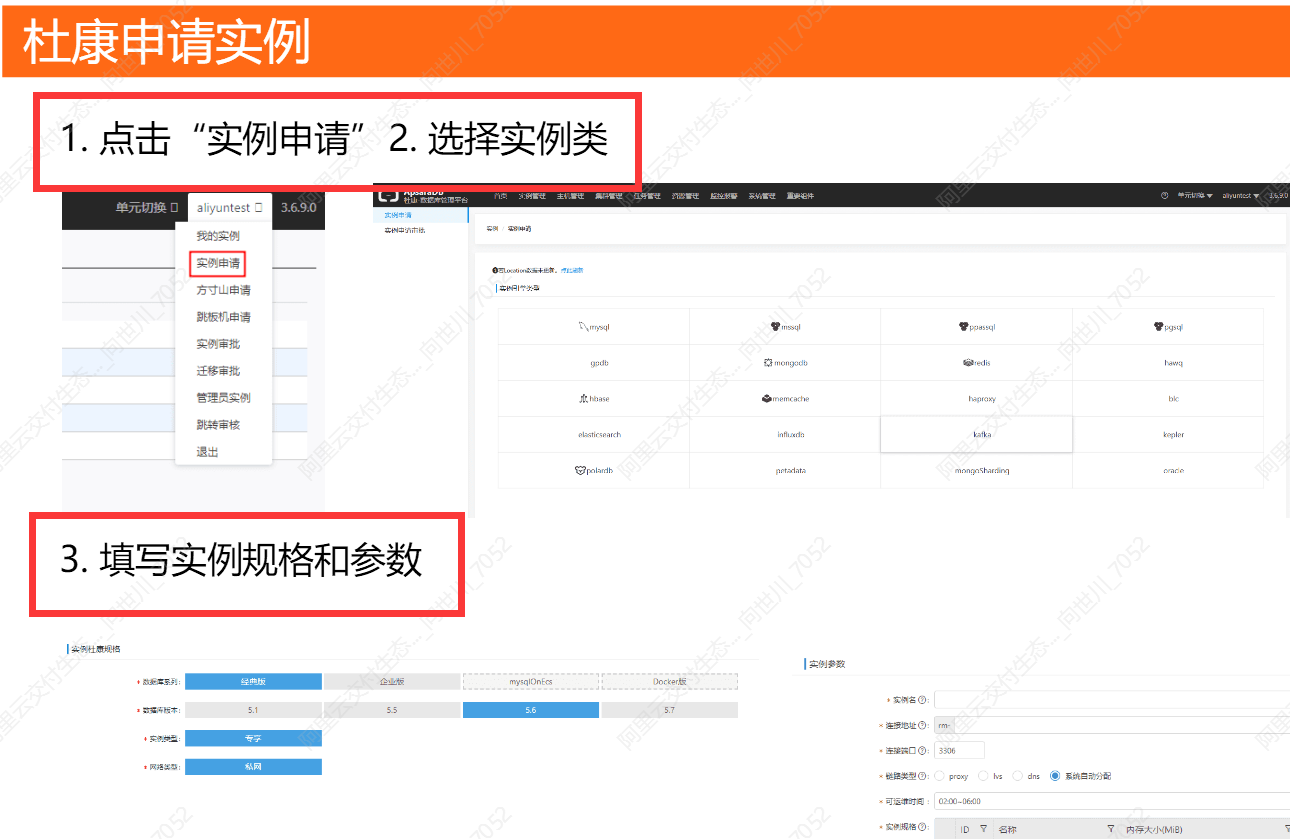1290x839 pixels.
Task: Click the mssql database icon
Action: [775, 326]
